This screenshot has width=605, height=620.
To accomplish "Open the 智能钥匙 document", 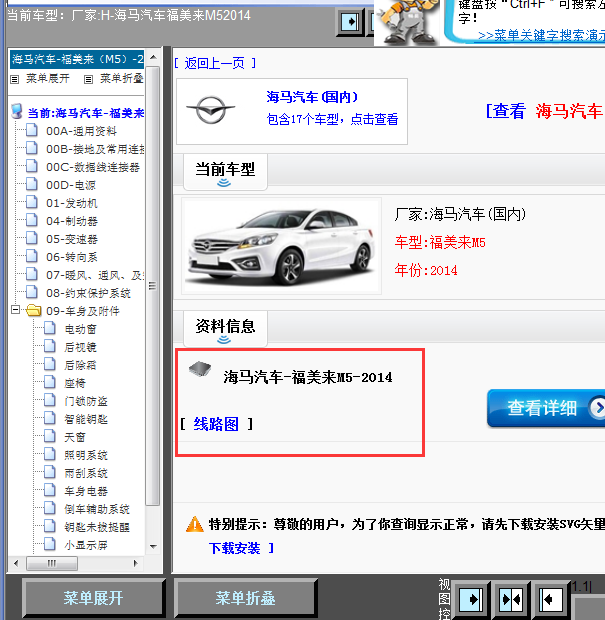I will point(86,419).
